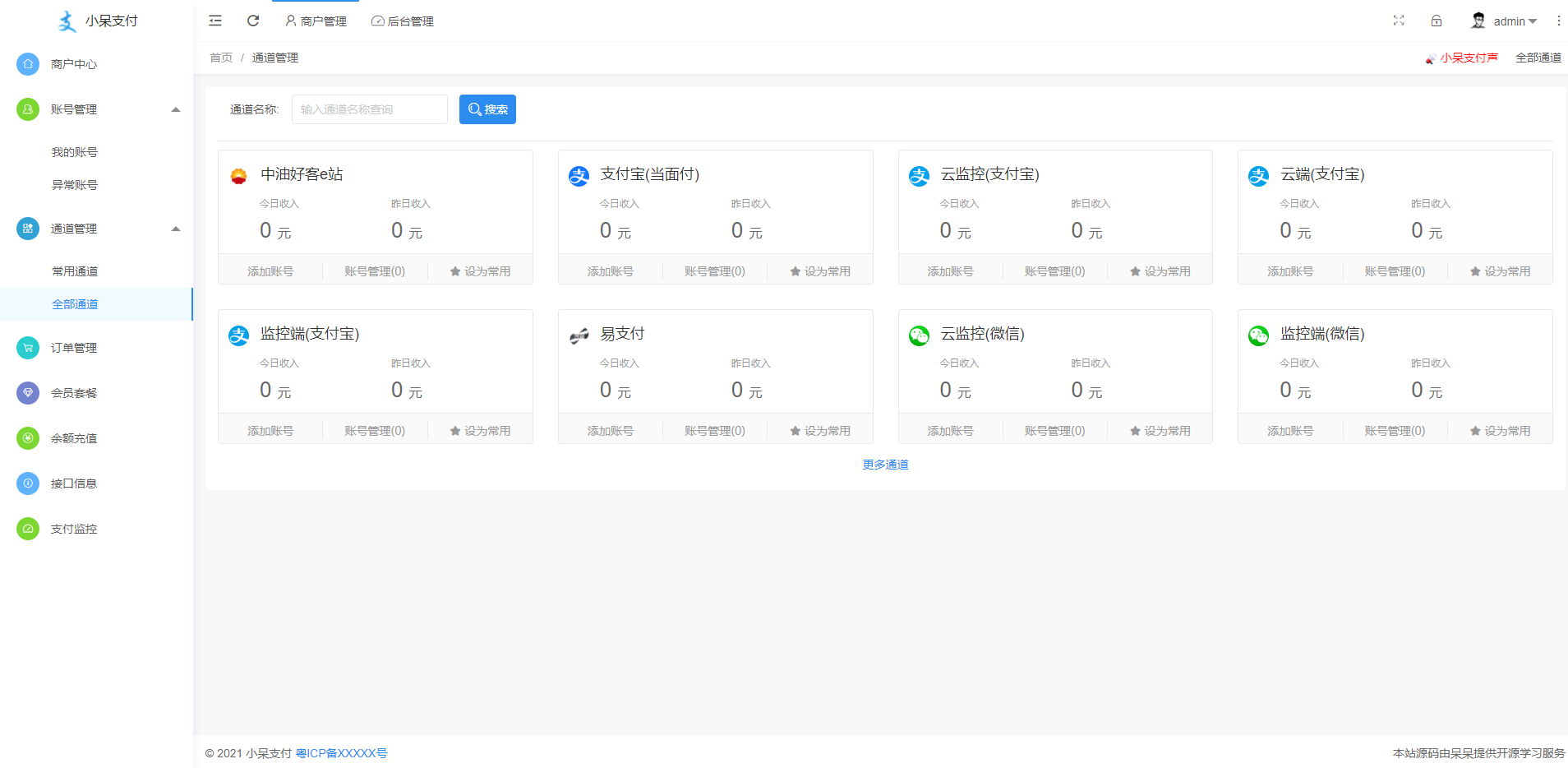Open the vertical three-dot more menu
1568x768 pixels.
(x=1558, y=21)
